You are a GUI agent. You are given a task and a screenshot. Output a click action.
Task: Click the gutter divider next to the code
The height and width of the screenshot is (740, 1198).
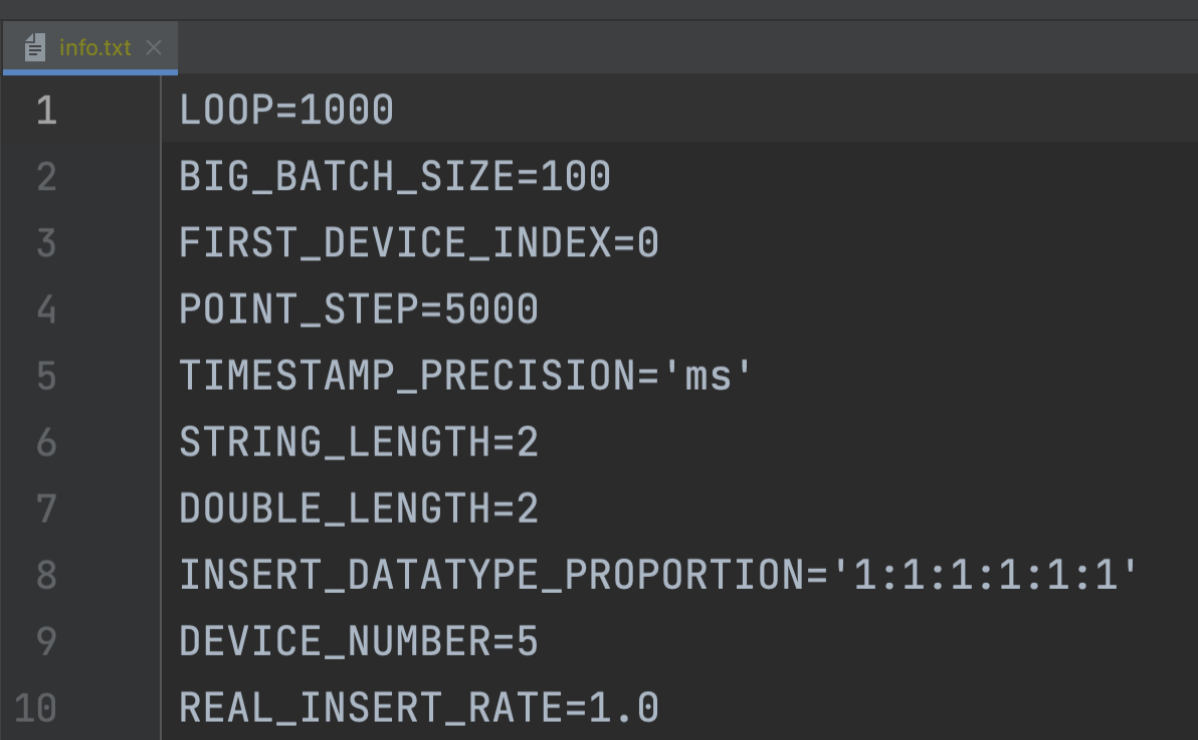coord(162,400)
